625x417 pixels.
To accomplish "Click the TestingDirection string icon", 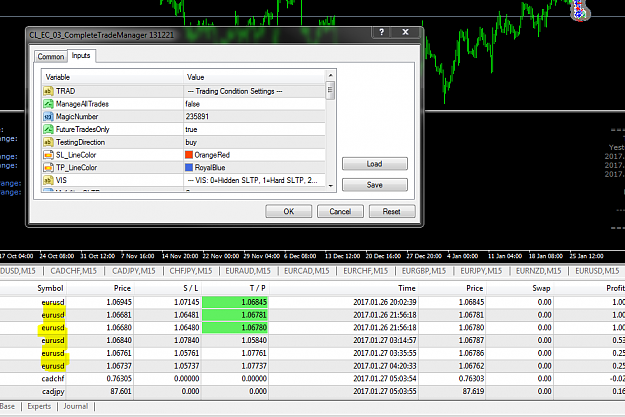I will 48,142.
